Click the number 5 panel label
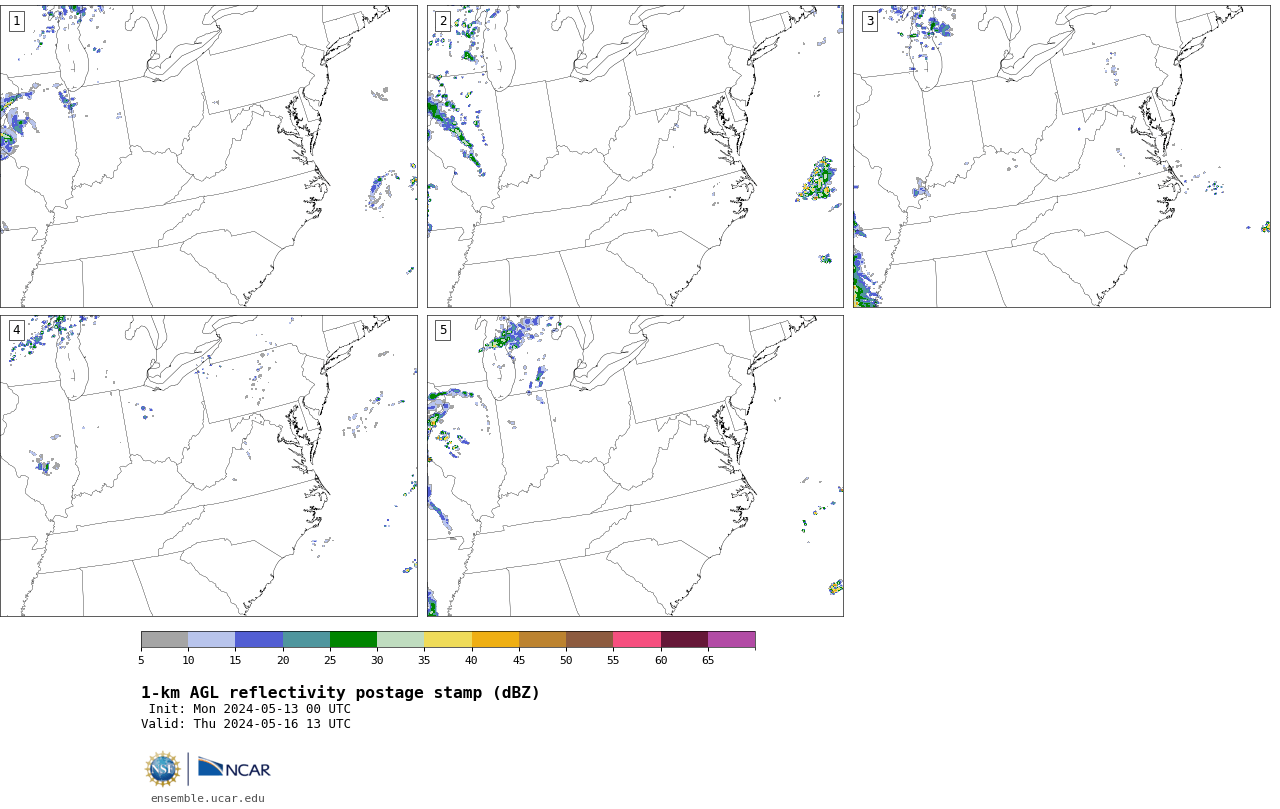This screenshot has width=1280, height=809. coord(443,330)
